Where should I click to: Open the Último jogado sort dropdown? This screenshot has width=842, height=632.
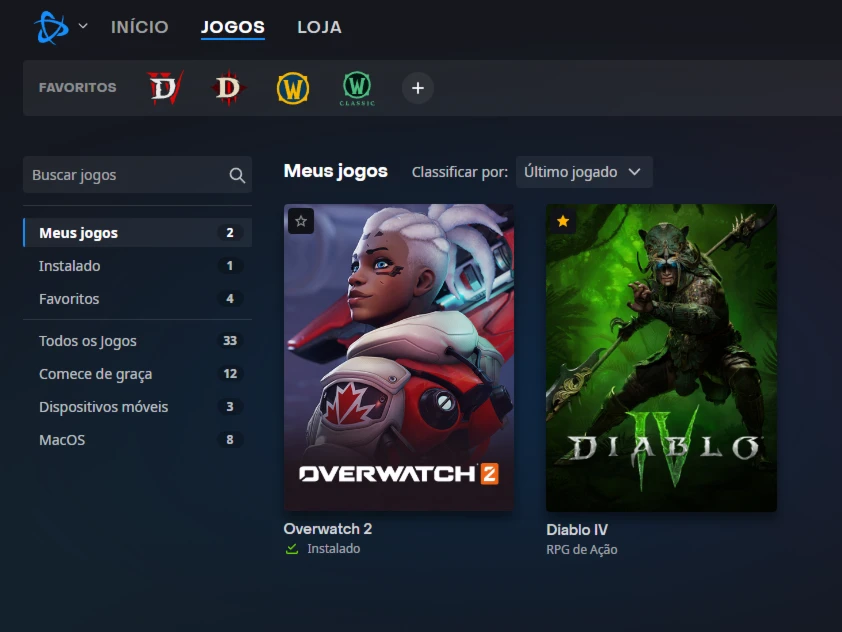[584, 172]
